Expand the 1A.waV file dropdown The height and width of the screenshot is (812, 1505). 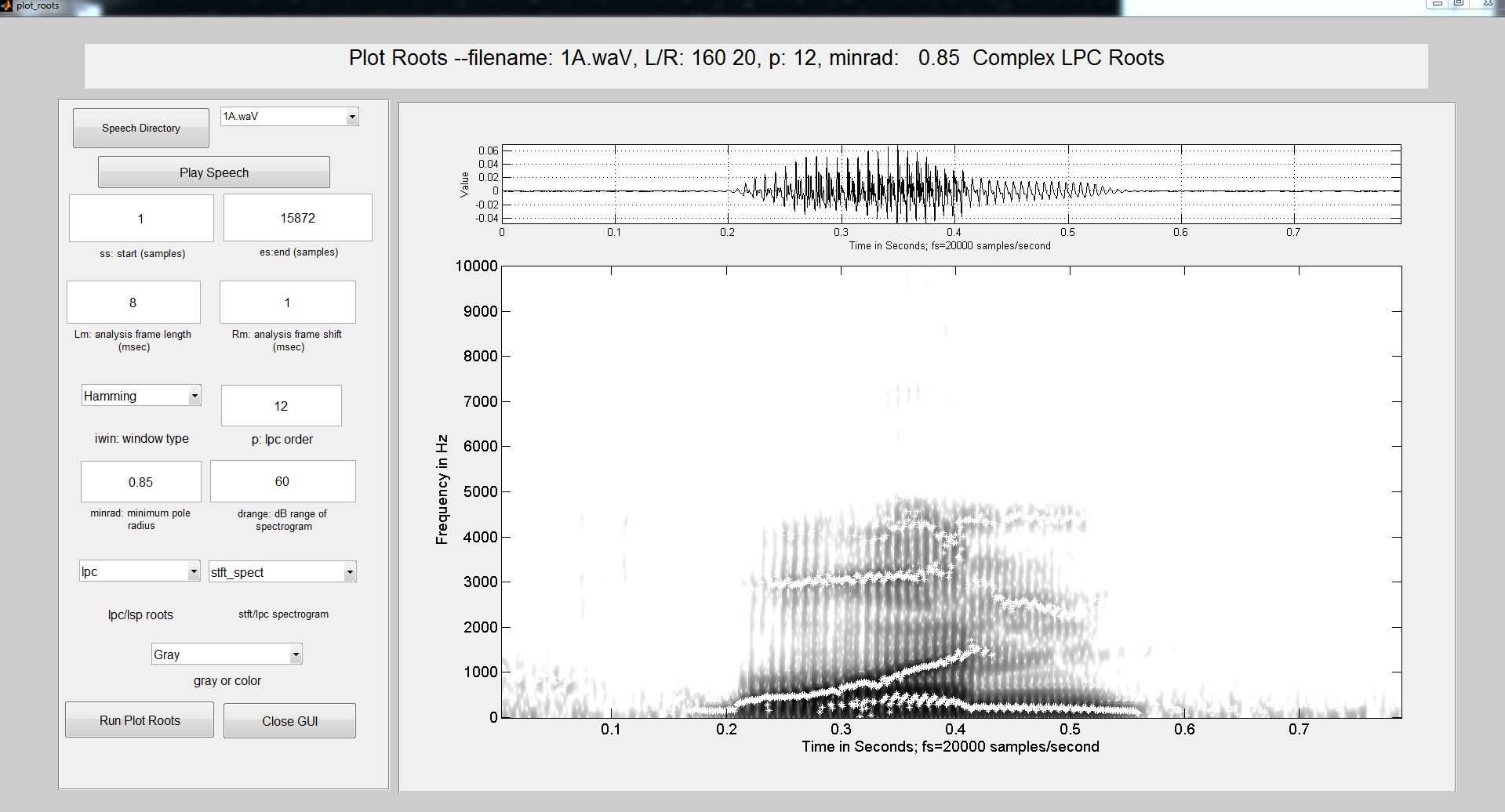(x=289, y=116)
